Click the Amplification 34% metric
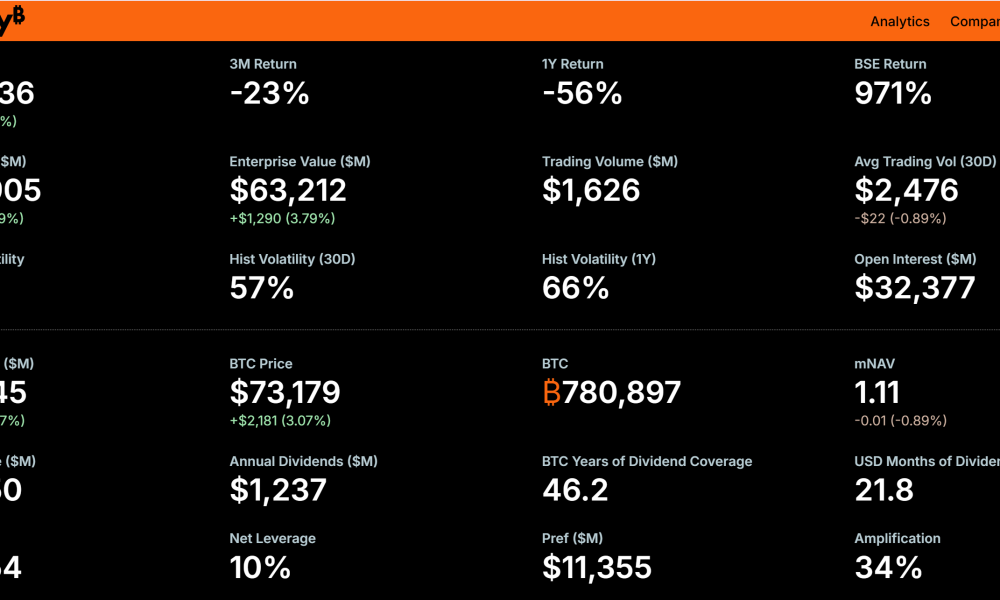Screen dimensions: 1000x600 coord(888,568)
